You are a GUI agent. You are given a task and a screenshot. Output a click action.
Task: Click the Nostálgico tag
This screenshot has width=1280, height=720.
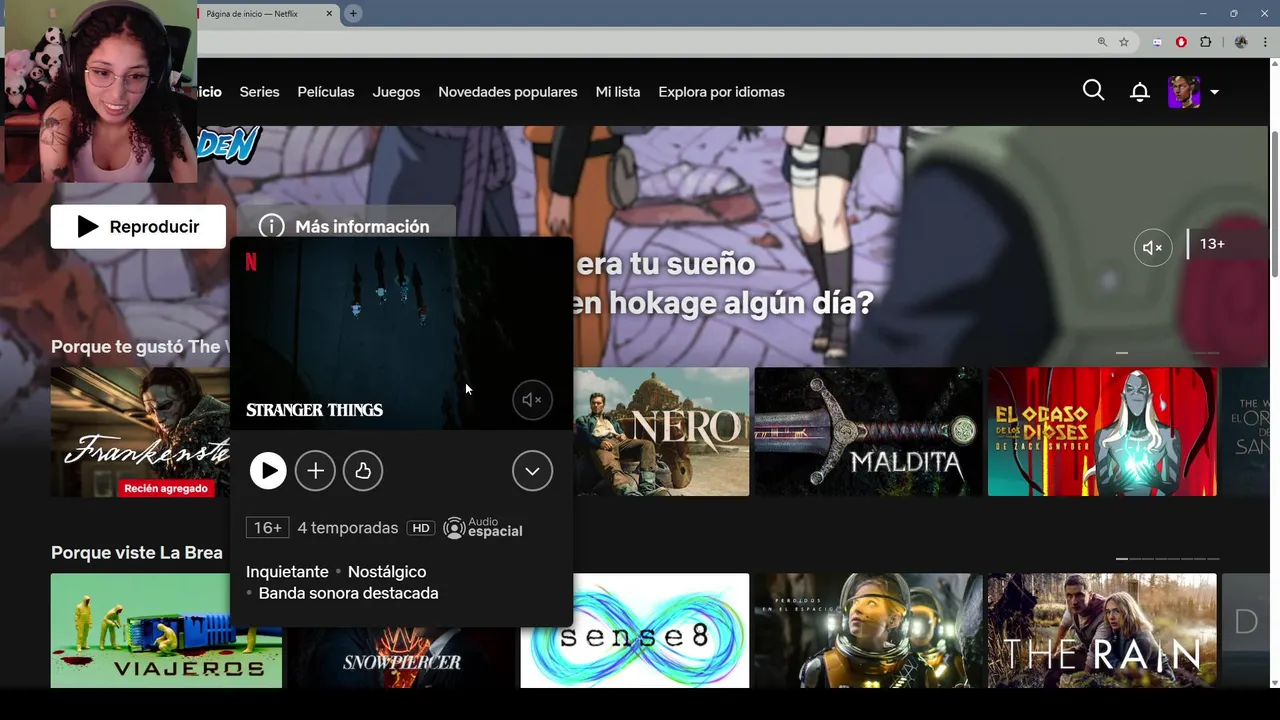click(x=387, y=572)
